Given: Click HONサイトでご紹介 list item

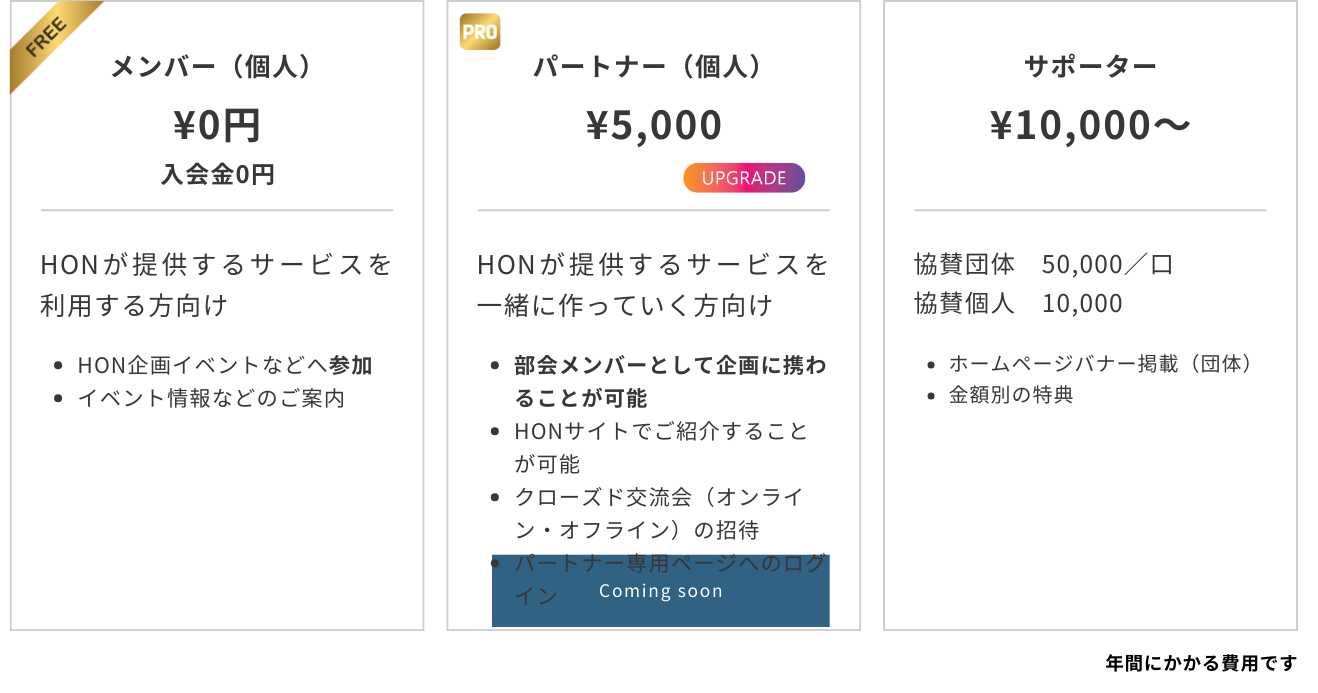Looking at the screenshot, I should tap(662, 447).
